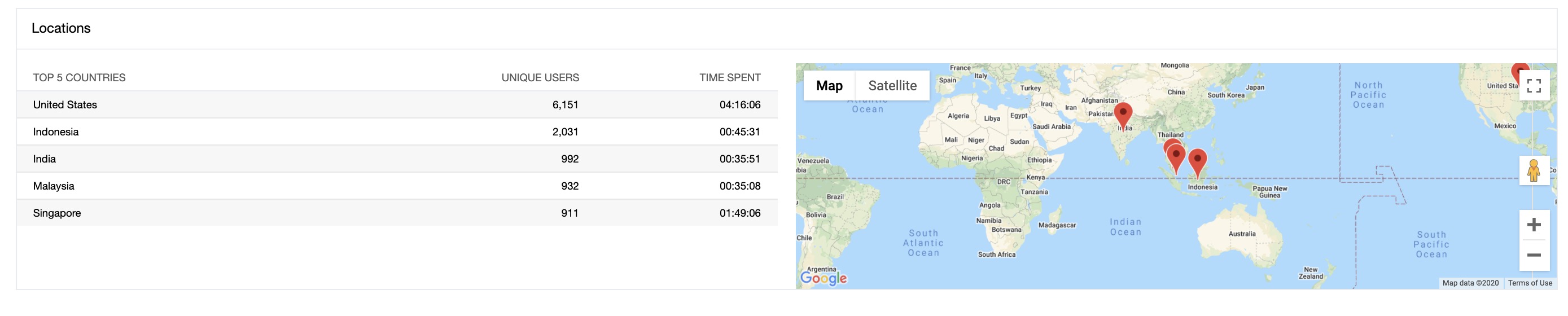
Task: Select the red marker over India
Action: coord(1123,114)
